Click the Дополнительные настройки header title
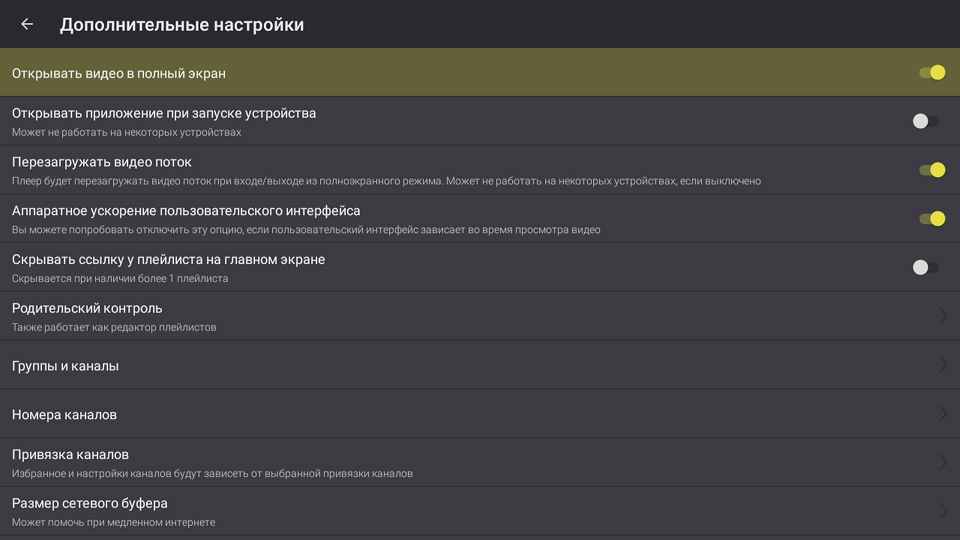960x540 pixels. [x=181, y=24]
